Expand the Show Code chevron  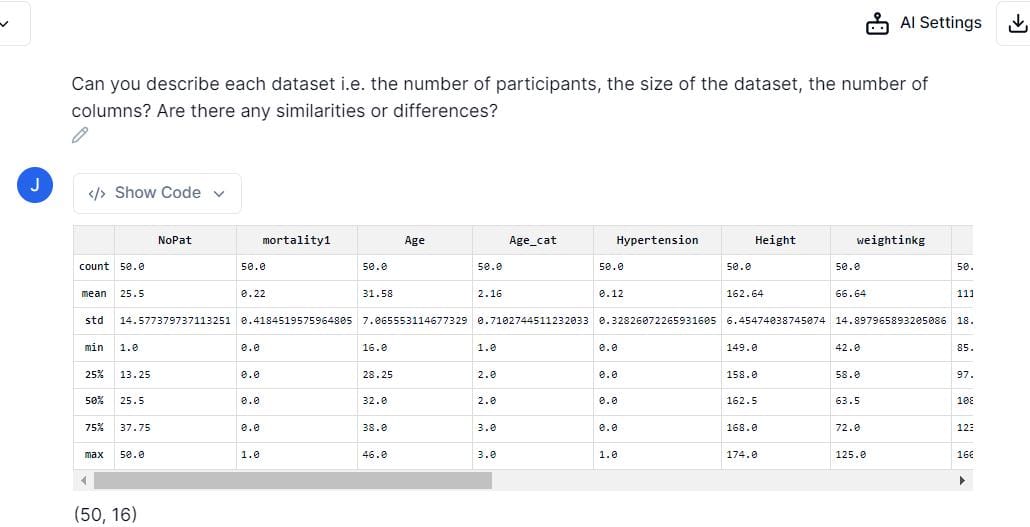219,193
